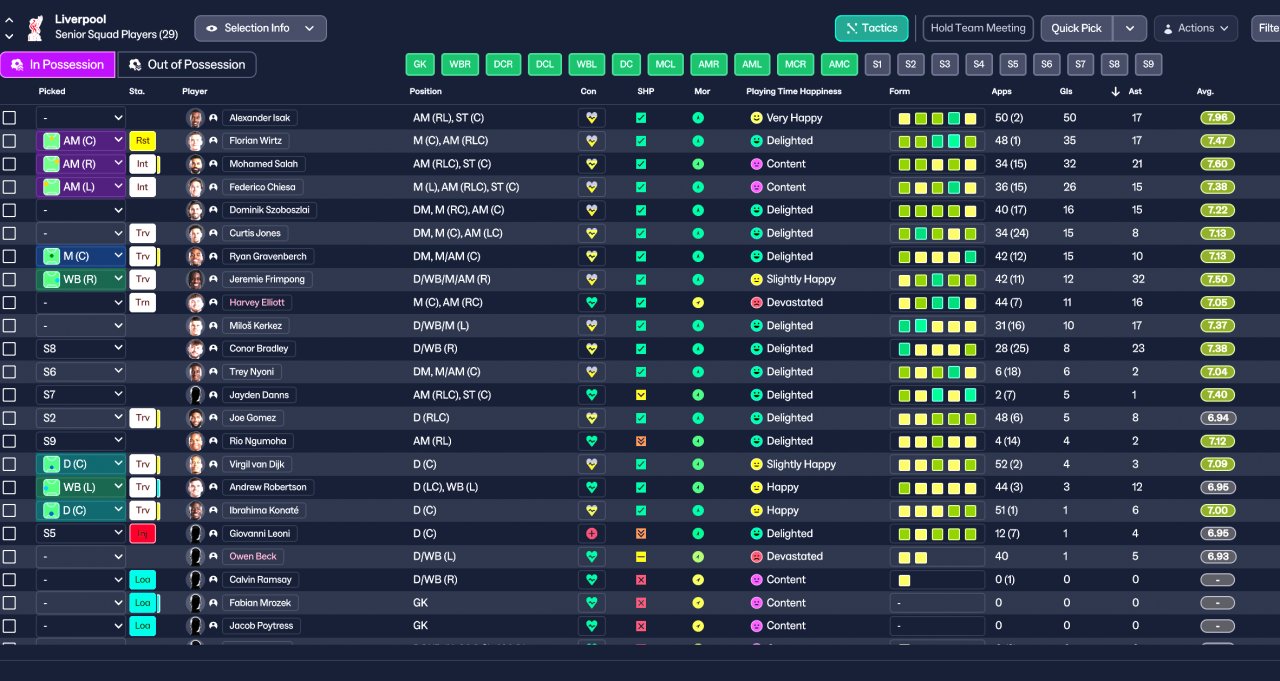
Task: Open the S5 picked dropdown for Giovanni Leoni
Action: (x=81, y=533)
